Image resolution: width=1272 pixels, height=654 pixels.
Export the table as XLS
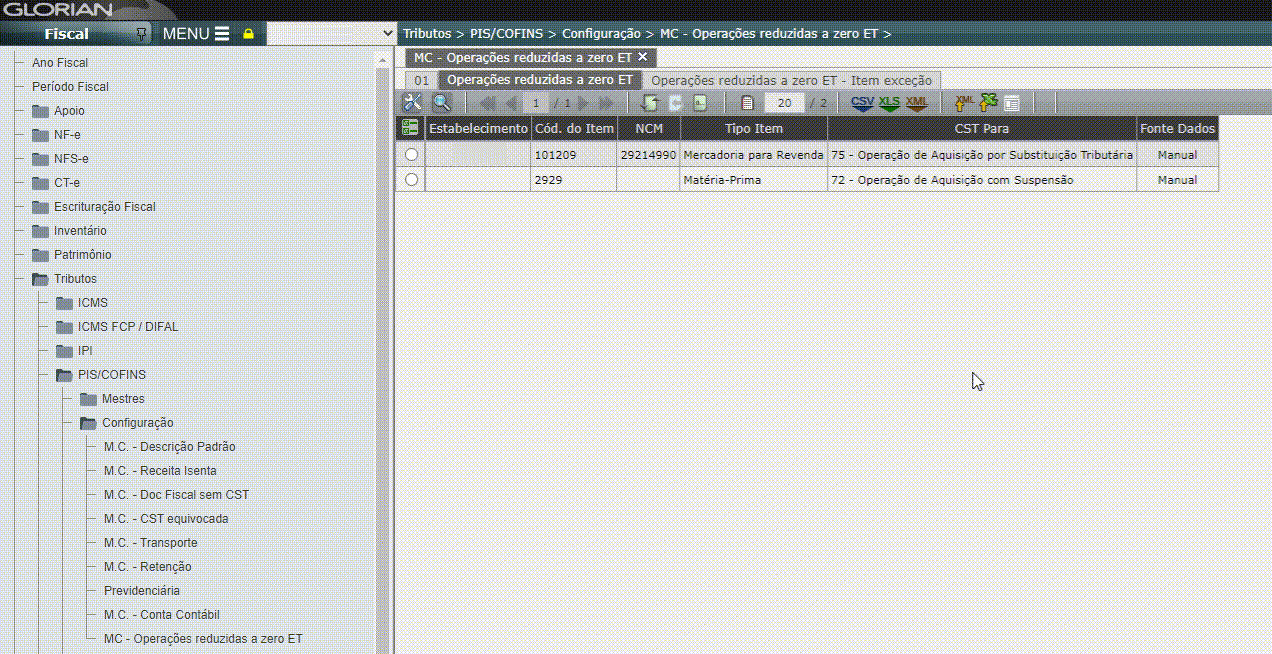[889, 103]
